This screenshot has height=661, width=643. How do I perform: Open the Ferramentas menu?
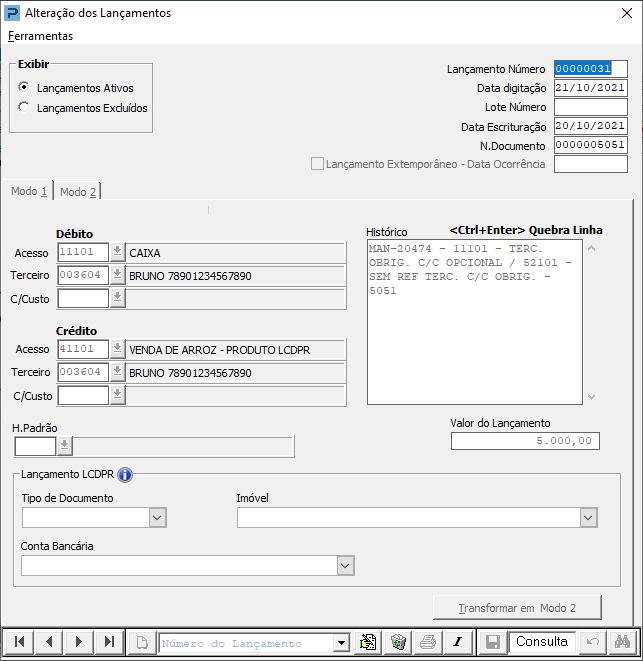point(40,36)
